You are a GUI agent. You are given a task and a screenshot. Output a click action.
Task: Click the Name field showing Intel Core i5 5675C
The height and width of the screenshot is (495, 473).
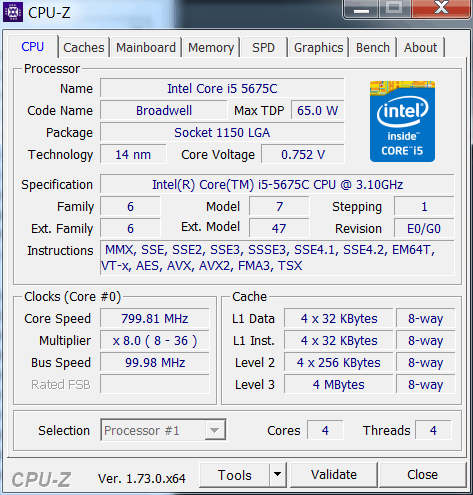tap(222, 89)
